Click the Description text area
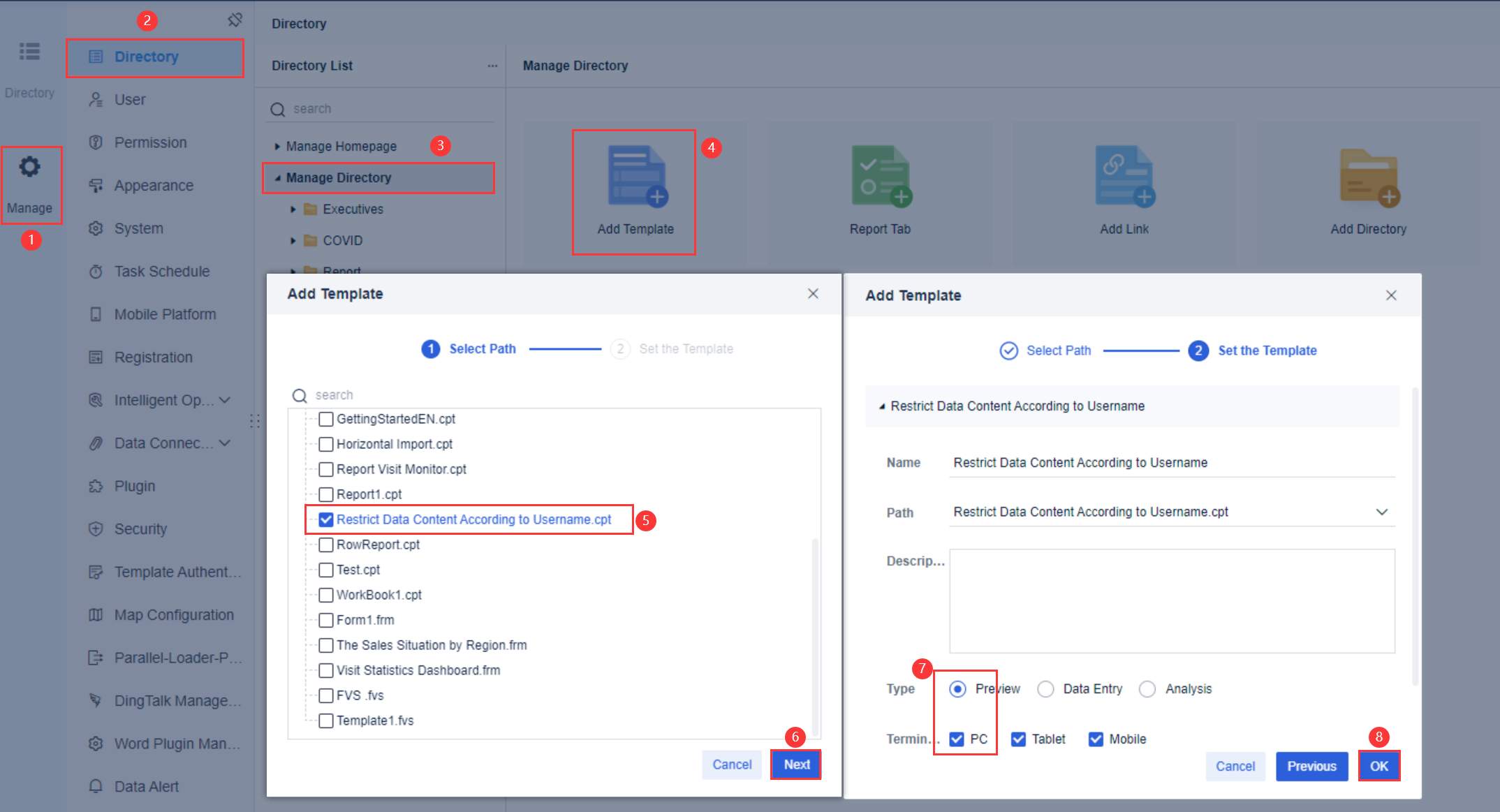 (1172, 601)
